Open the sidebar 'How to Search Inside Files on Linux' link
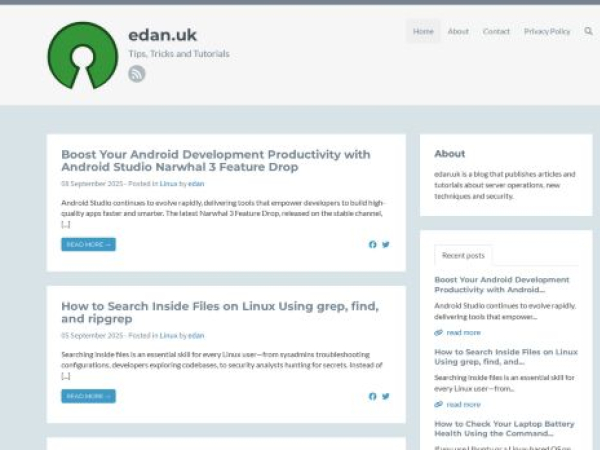 506,357
